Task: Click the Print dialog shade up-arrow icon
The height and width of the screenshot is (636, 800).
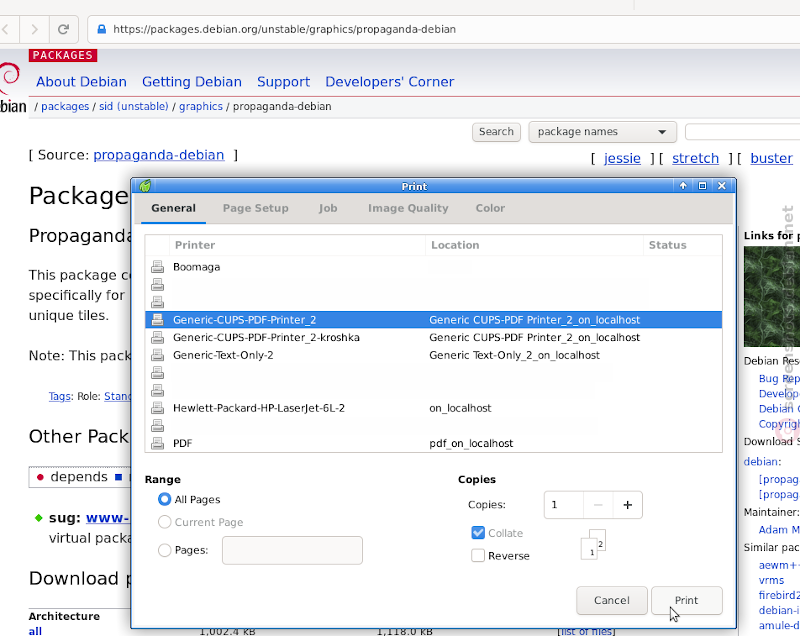Action: pyautogui.click(x=683, y=186)
